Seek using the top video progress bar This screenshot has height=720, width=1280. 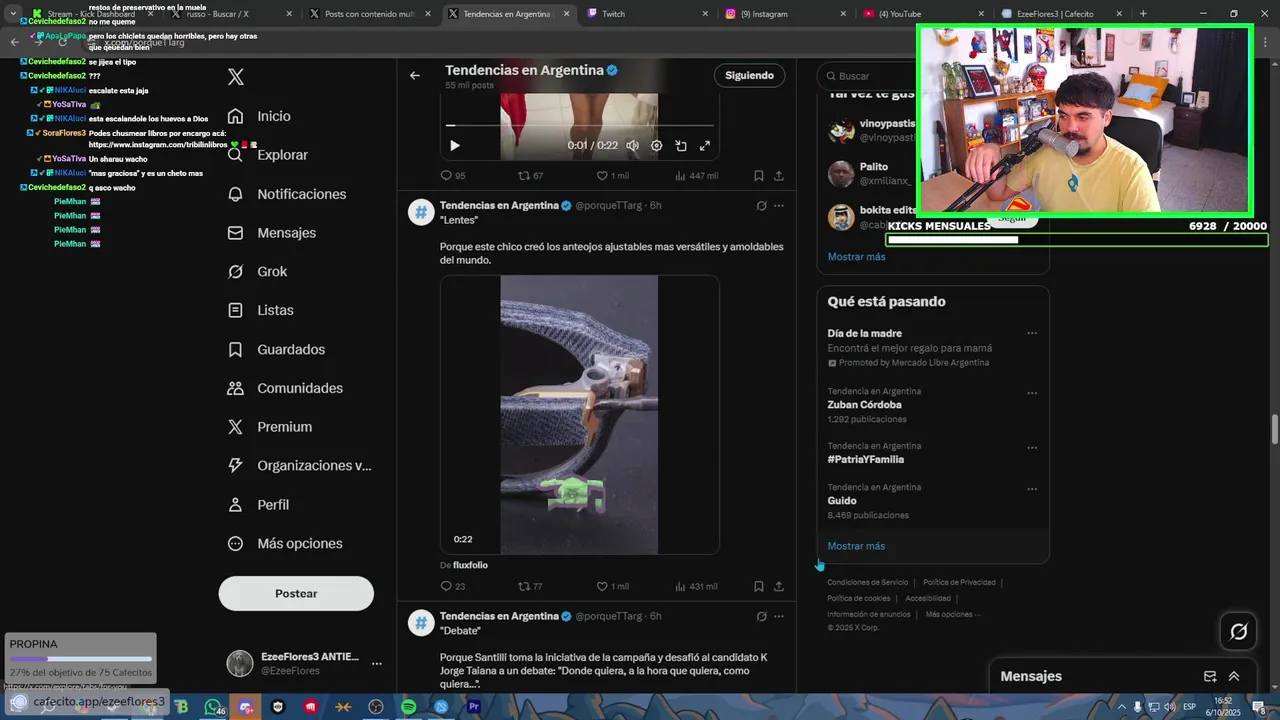pyautogui.click(x=580, y=125)
